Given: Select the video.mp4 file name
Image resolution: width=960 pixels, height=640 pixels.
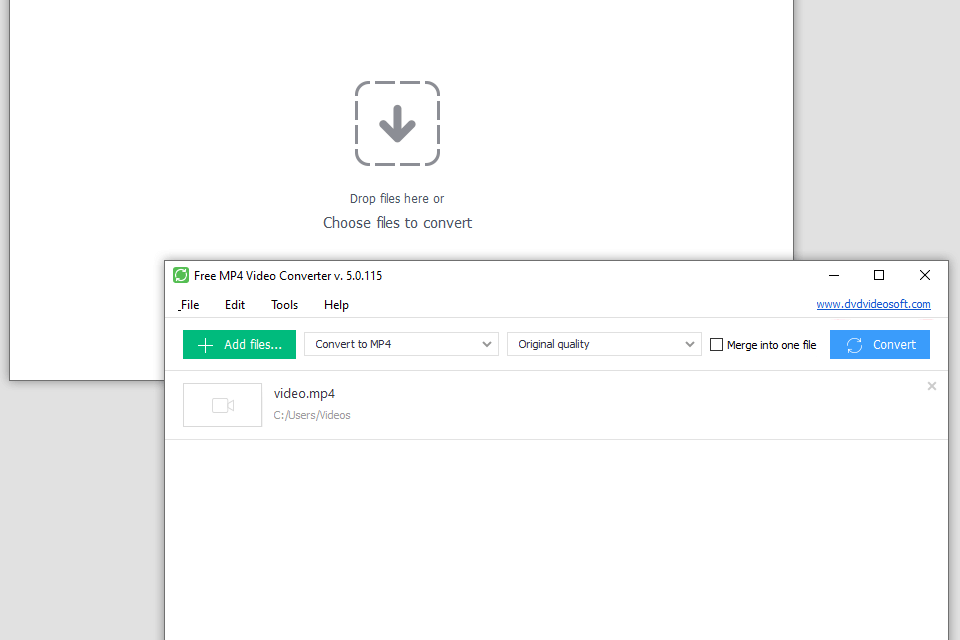Looking at the screenshot, I should click(x=304, y=393).
